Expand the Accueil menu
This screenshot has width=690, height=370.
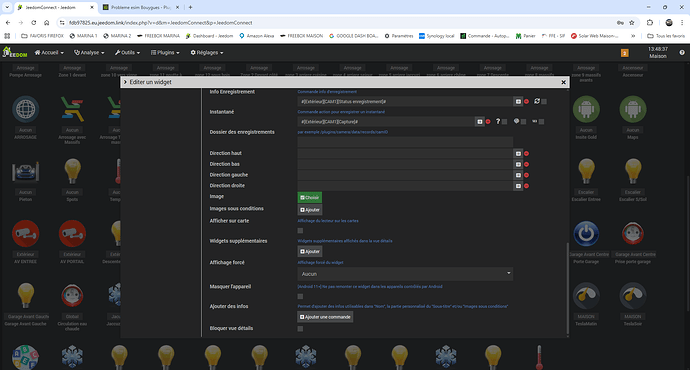pos(49,52)
